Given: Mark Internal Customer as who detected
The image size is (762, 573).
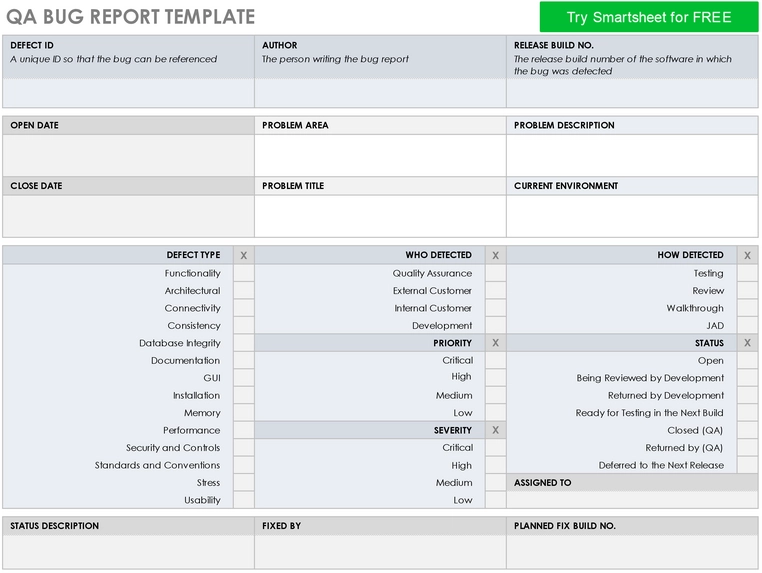Looking at the screenshot, I should tap(495, 308).
